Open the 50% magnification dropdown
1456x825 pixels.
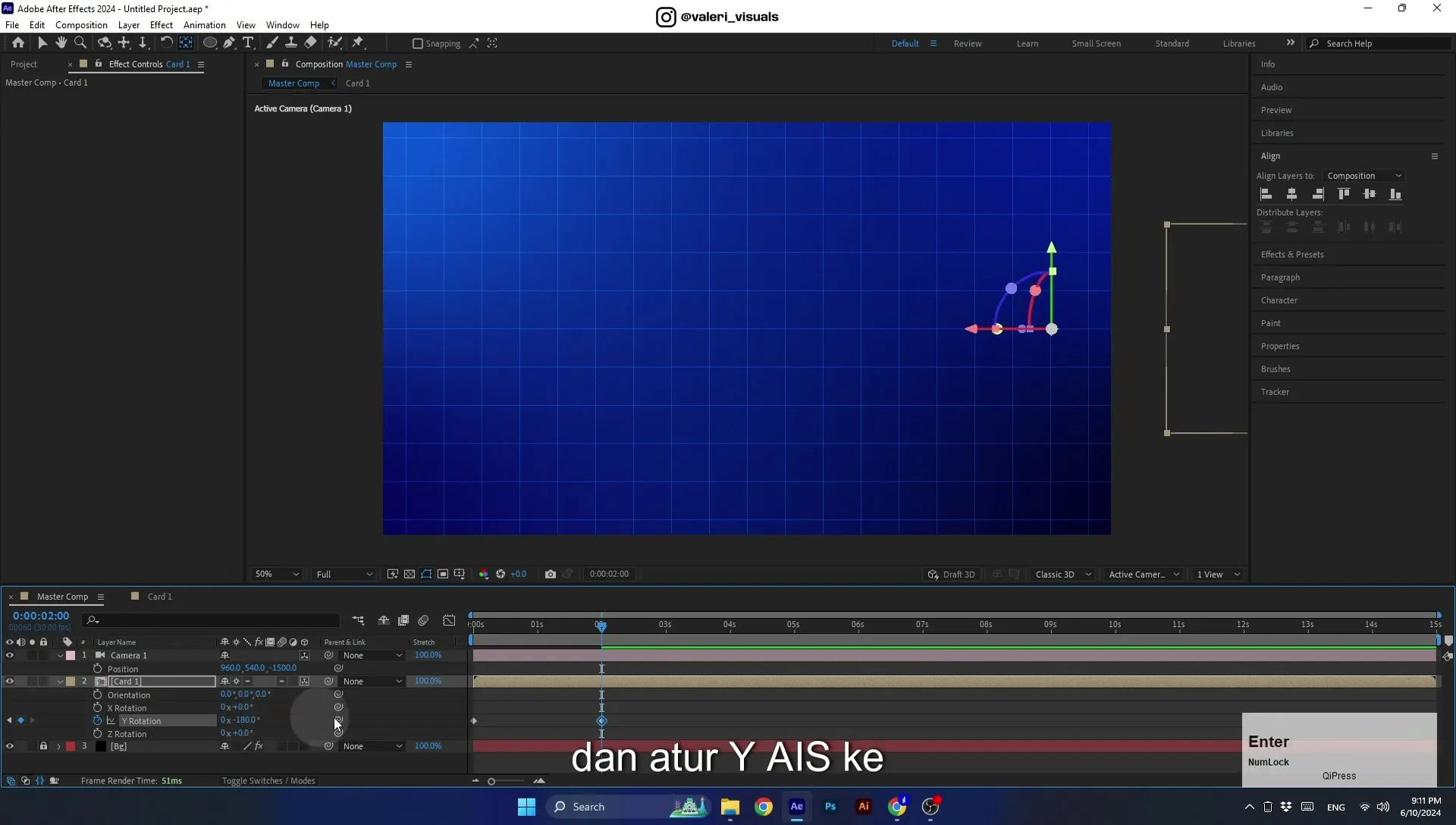pyautogui.click(x=277, y=574)
